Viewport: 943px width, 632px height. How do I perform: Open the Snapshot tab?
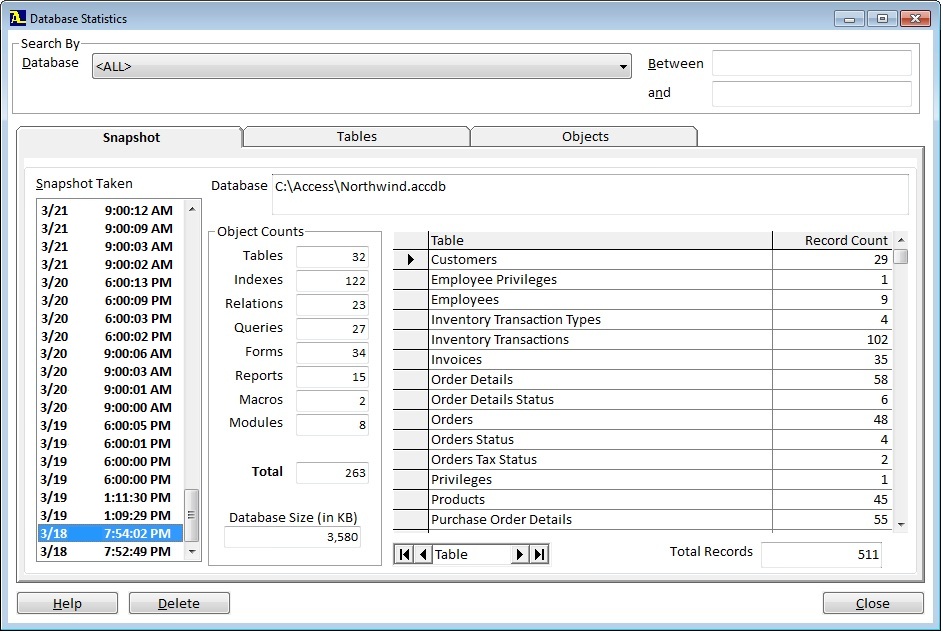(x=131, y=138)
